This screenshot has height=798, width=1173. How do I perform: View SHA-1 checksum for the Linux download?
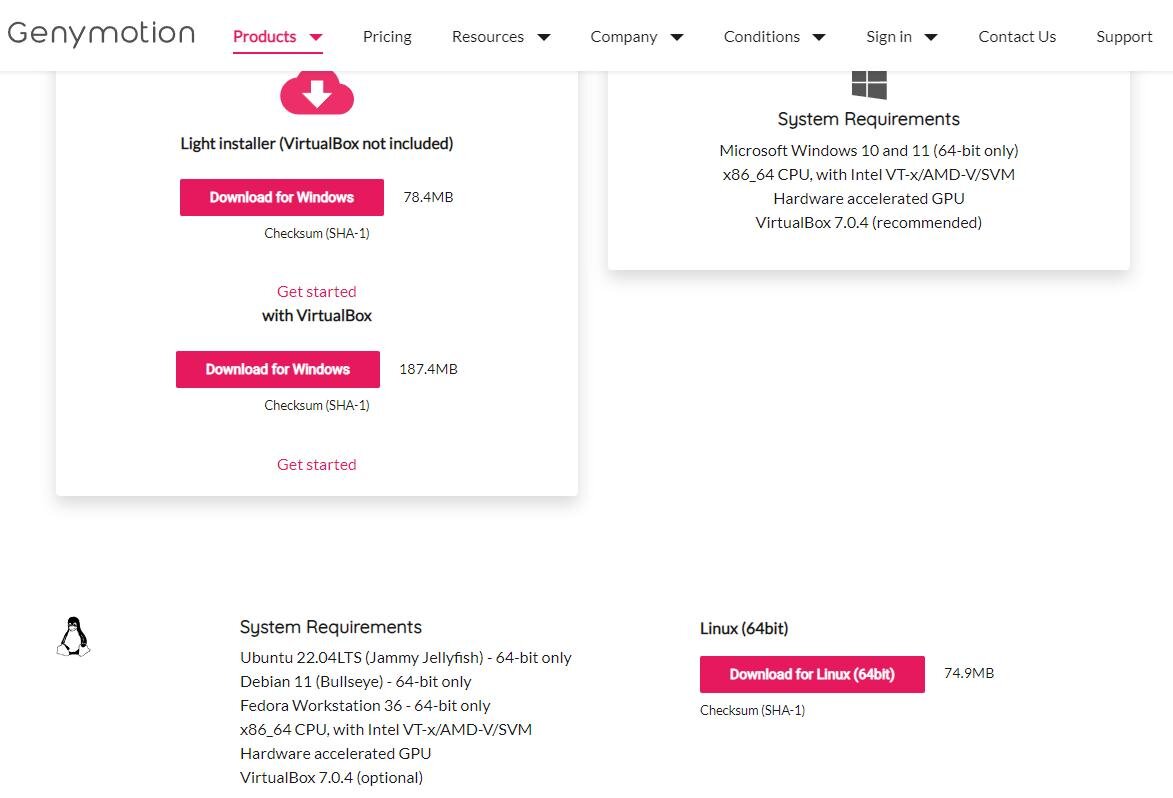click(x=752, y=710)
